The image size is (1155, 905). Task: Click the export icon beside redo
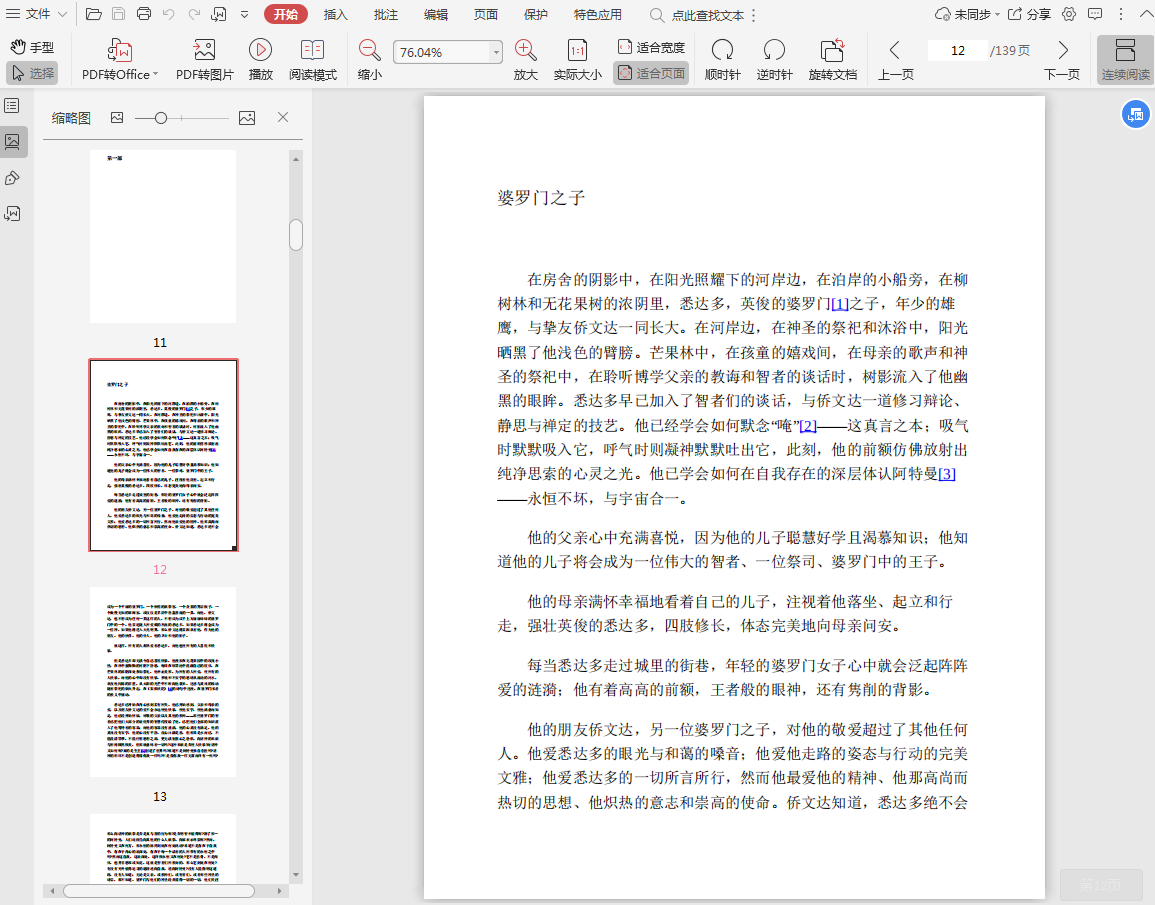(219, 14)
